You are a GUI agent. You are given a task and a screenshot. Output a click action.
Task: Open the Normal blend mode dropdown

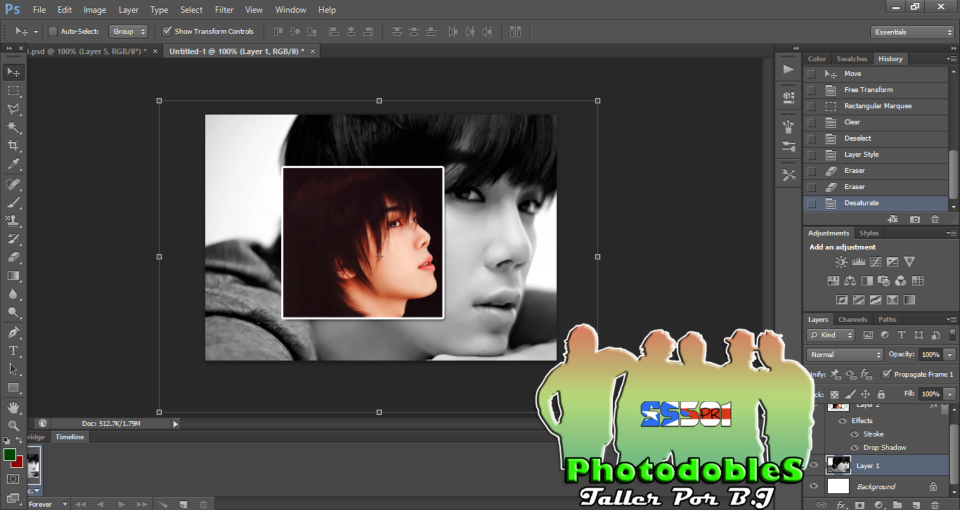845,354
